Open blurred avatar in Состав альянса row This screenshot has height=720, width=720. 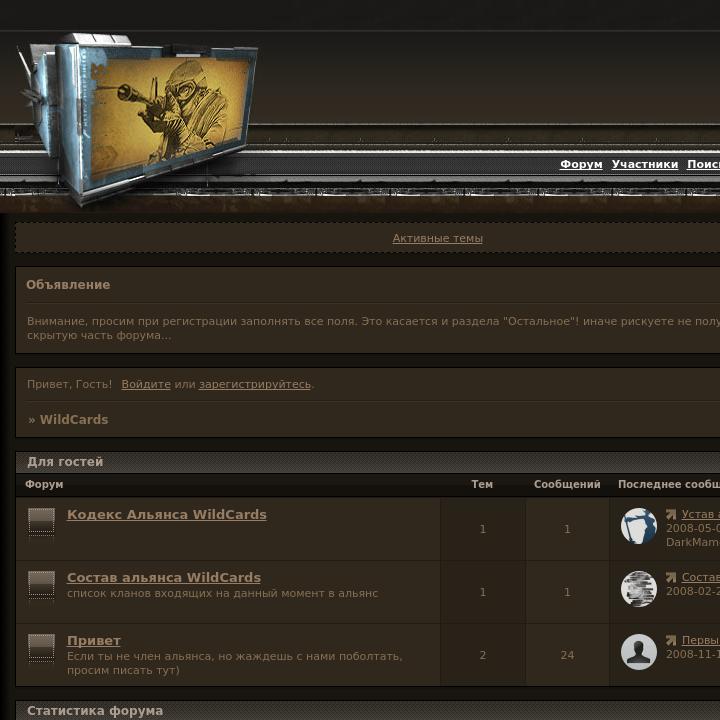click(639, 589)
